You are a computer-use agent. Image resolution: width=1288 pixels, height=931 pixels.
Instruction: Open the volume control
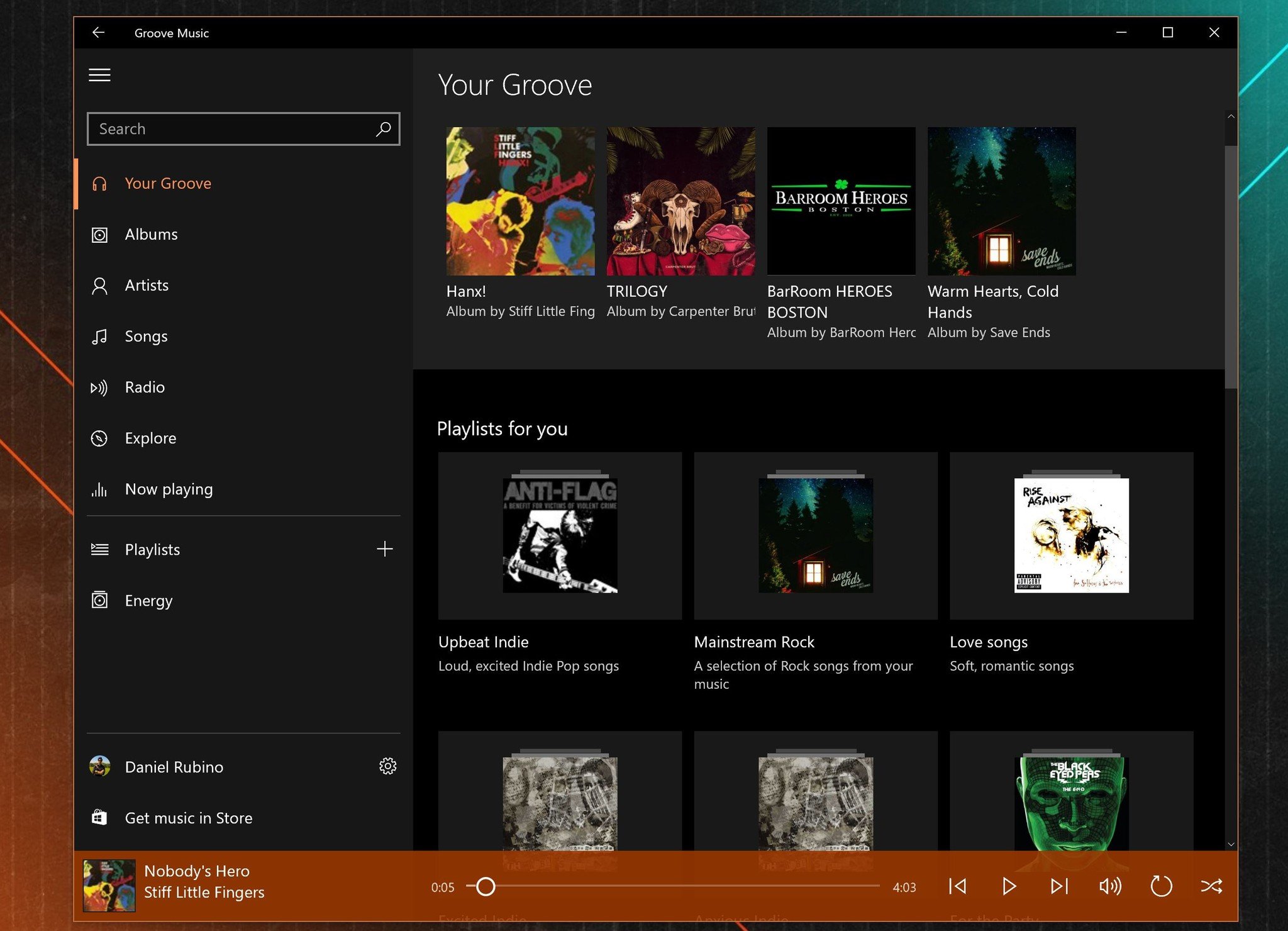click(x=1110, y=886)
